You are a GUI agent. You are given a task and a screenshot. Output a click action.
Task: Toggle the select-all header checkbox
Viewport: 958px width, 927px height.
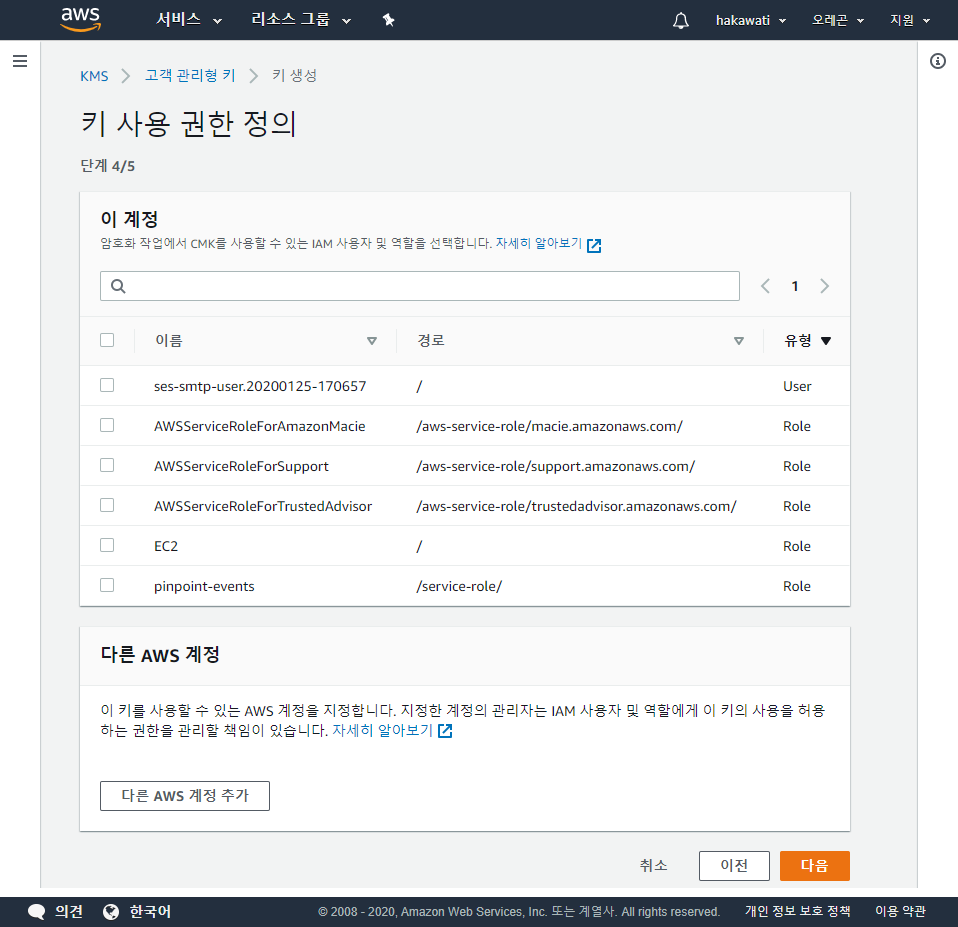pyautogui.click(x=107, y=340)
